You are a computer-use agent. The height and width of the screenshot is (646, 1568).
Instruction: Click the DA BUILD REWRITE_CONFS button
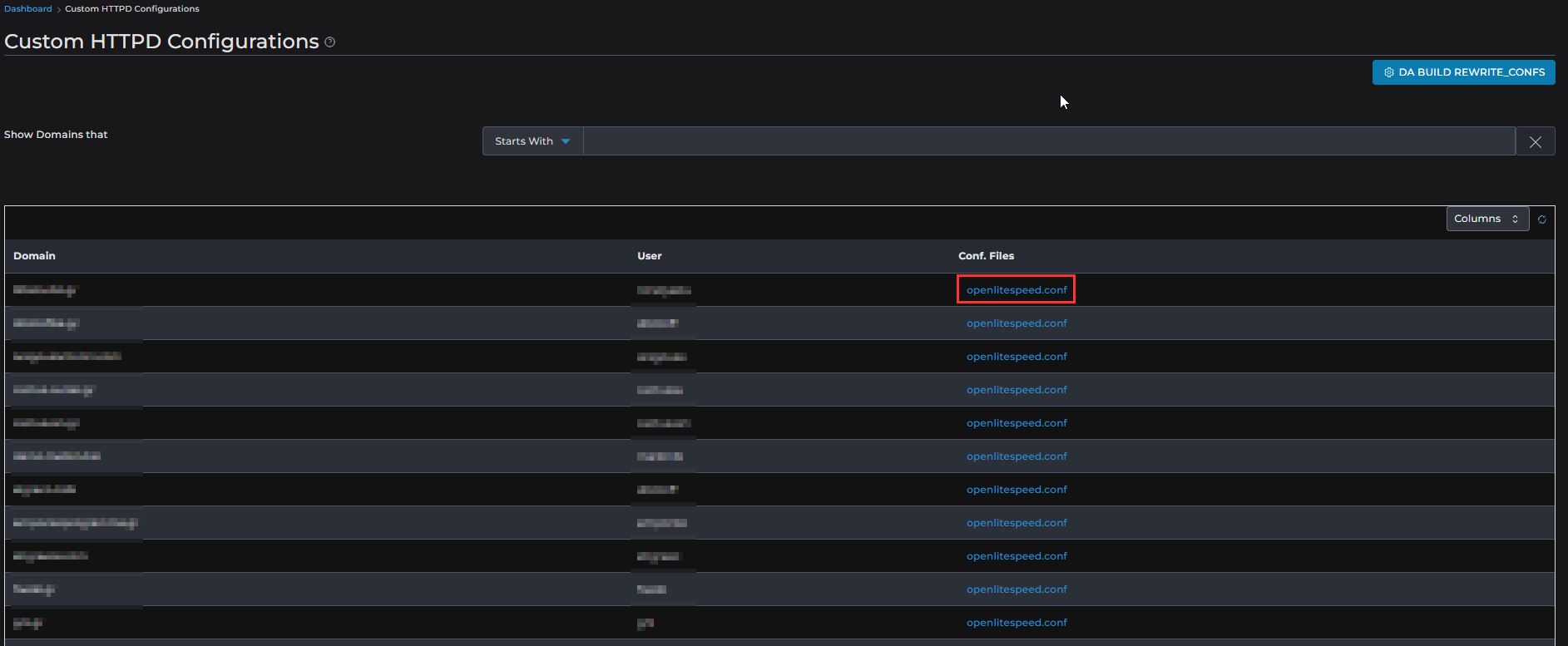1463,72
